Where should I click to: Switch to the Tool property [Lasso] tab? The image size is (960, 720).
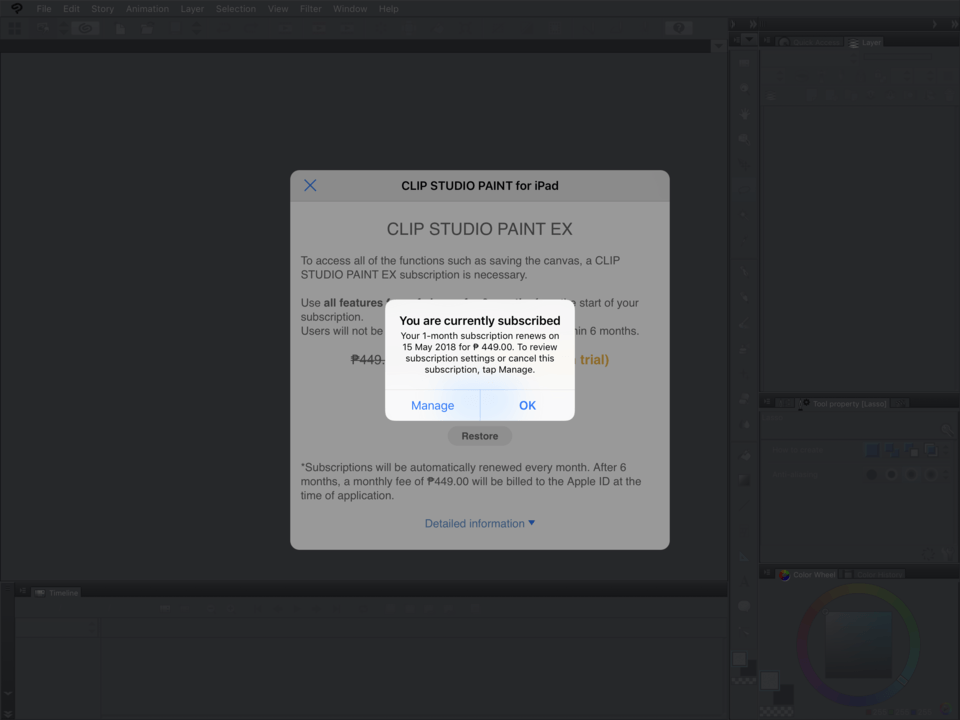click(x=844, y=403)
